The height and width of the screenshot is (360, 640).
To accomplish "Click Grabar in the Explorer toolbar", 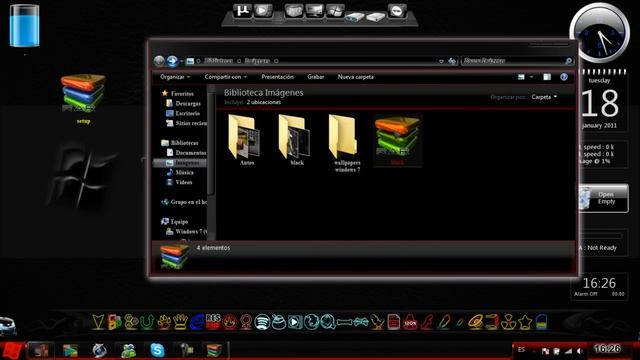I will point(316,77).
